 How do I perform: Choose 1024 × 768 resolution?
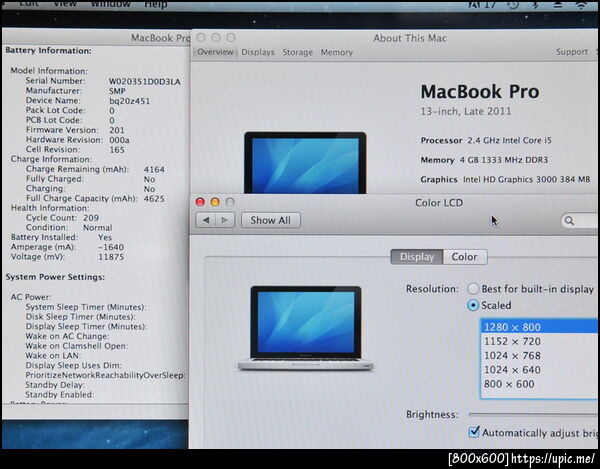(539, 355)
